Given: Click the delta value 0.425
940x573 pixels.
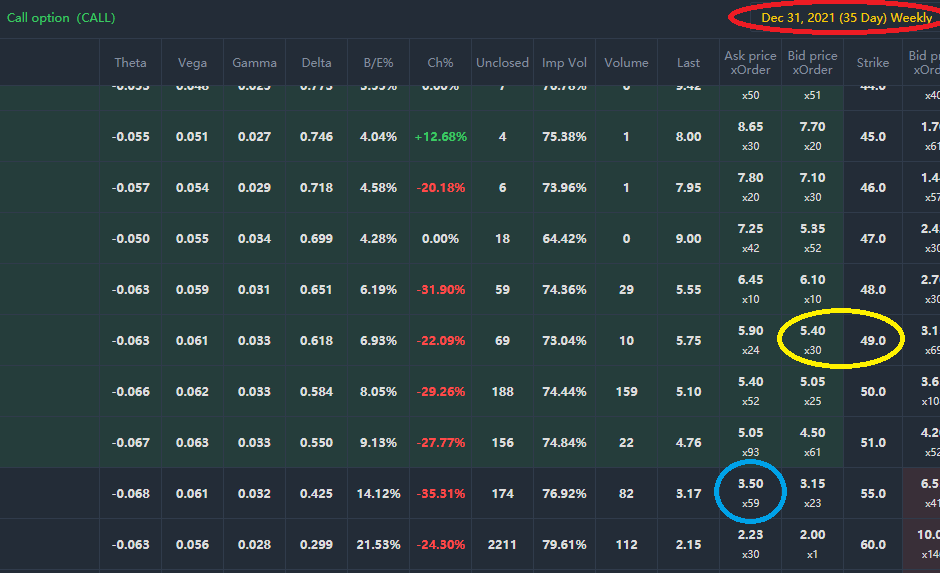Looking at the screenshot, I should 316,493.
